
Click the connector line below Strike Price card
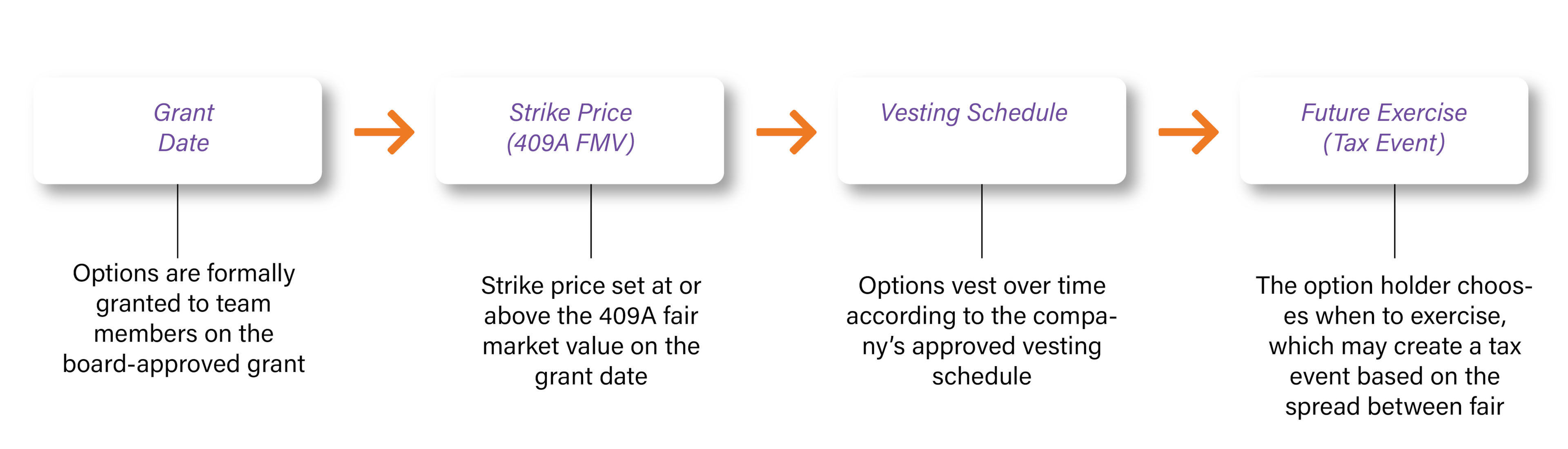(x=591, y=220)
